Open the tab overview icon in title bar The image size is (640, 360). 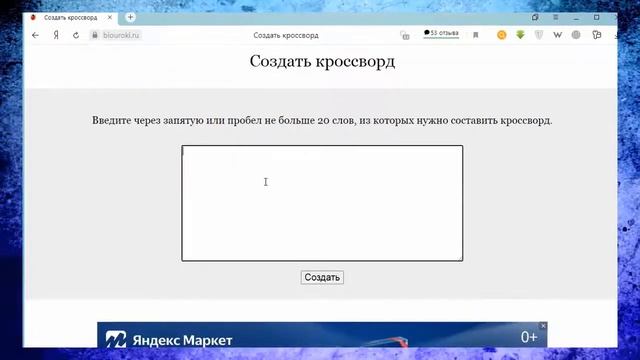[x=535, y=17]
